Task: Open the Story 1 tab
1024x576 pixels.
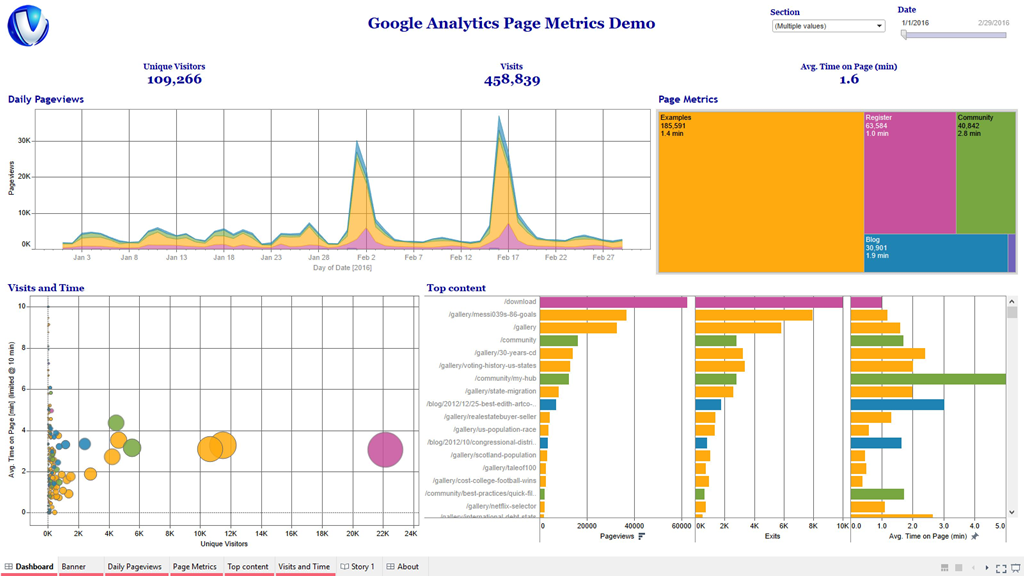Action: point(357,567)
